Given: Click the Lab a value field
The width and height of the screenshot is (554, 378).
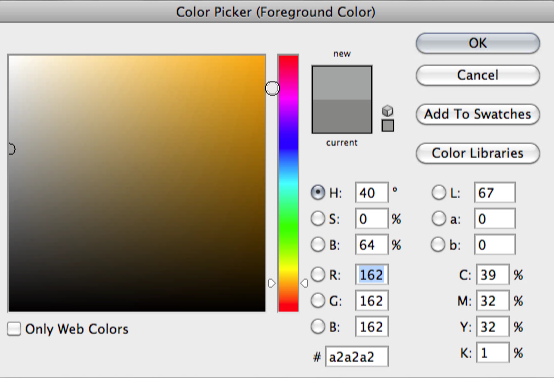Looking at the screenshot, I should pos(495,219).
